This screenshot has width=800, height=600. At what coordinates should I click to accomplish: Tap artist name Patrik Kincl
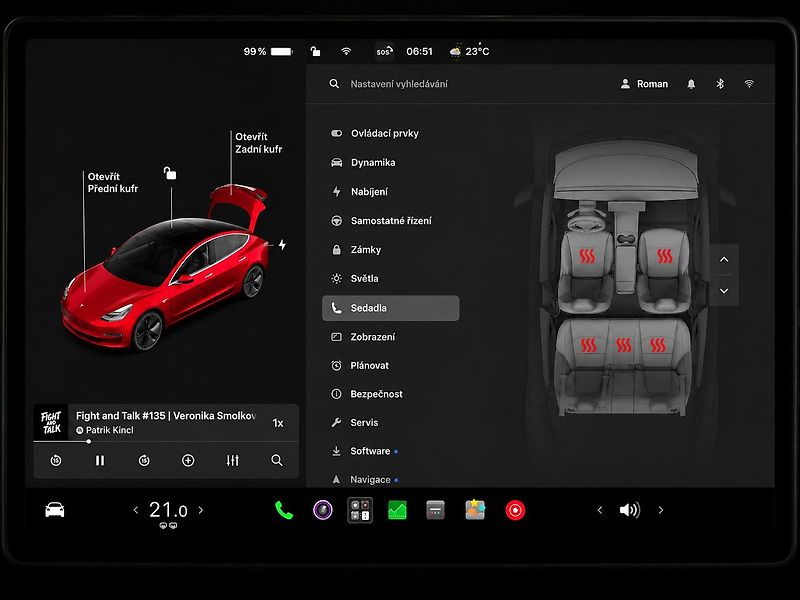(110, 430)
